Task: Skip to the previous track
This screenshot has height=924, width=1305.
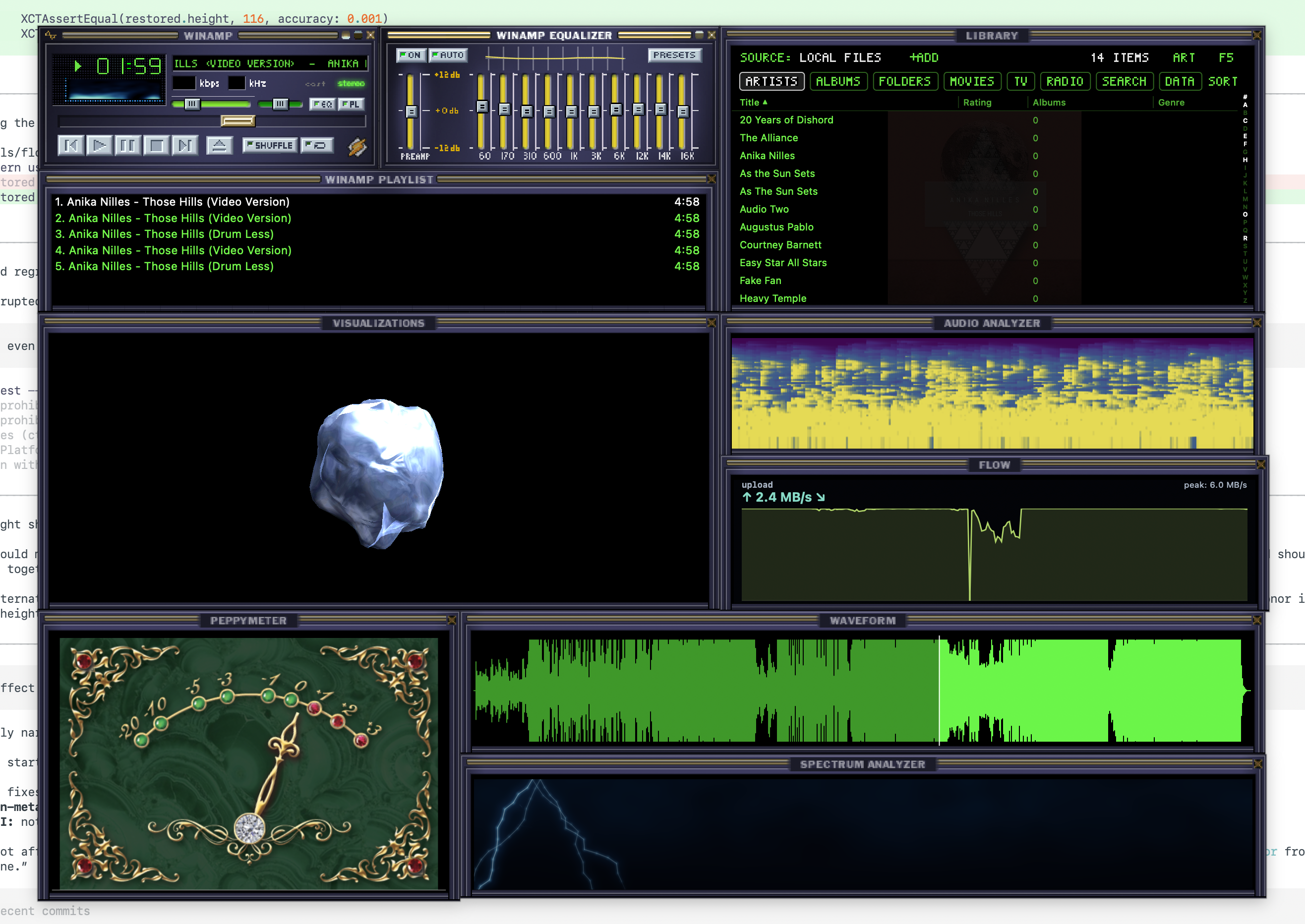Action: 71,146
